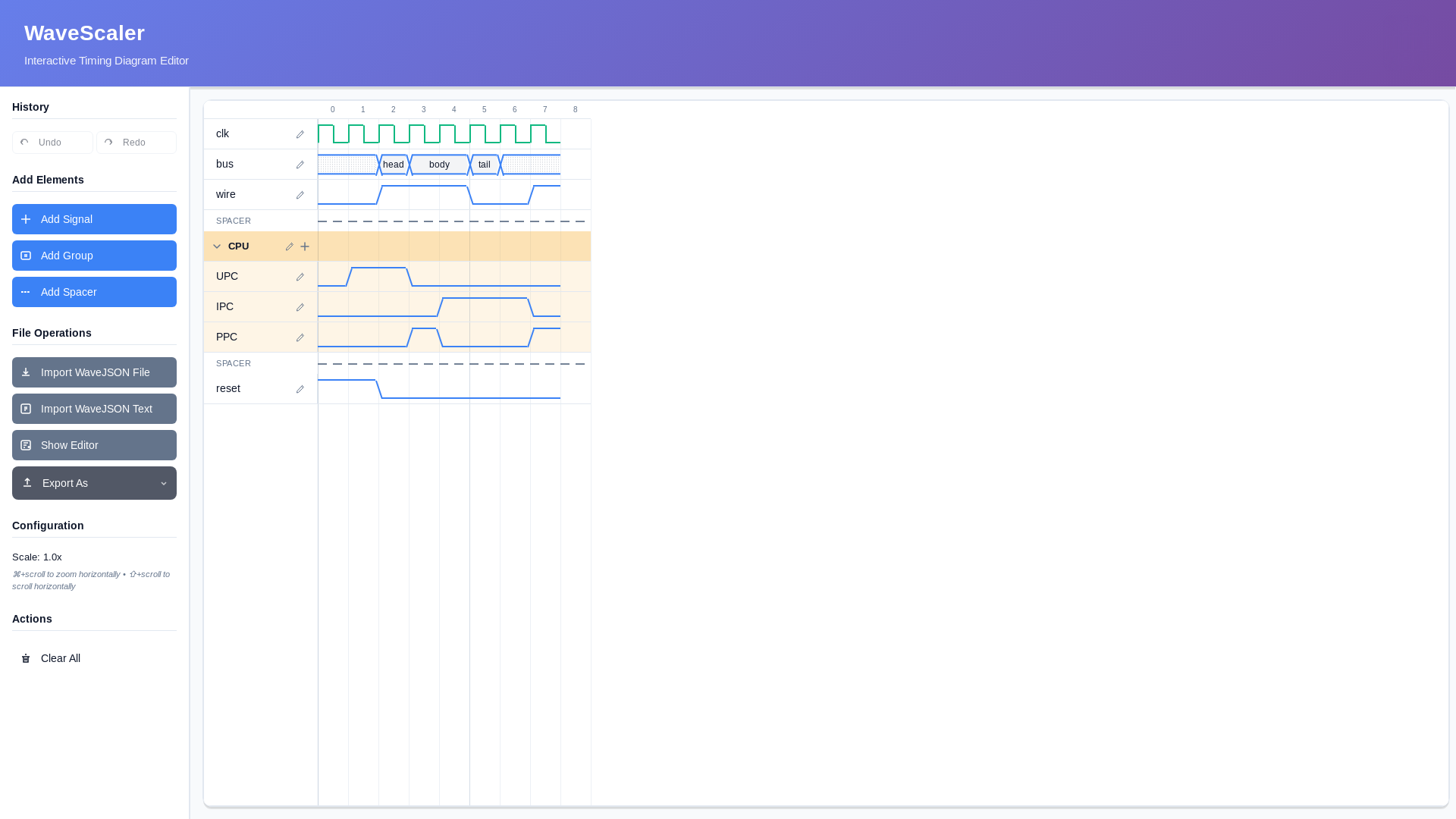The width and height of the screenshot is (1456, 819).
Task: Open the Export As dropdown
Action: click(x=94, y=483)
